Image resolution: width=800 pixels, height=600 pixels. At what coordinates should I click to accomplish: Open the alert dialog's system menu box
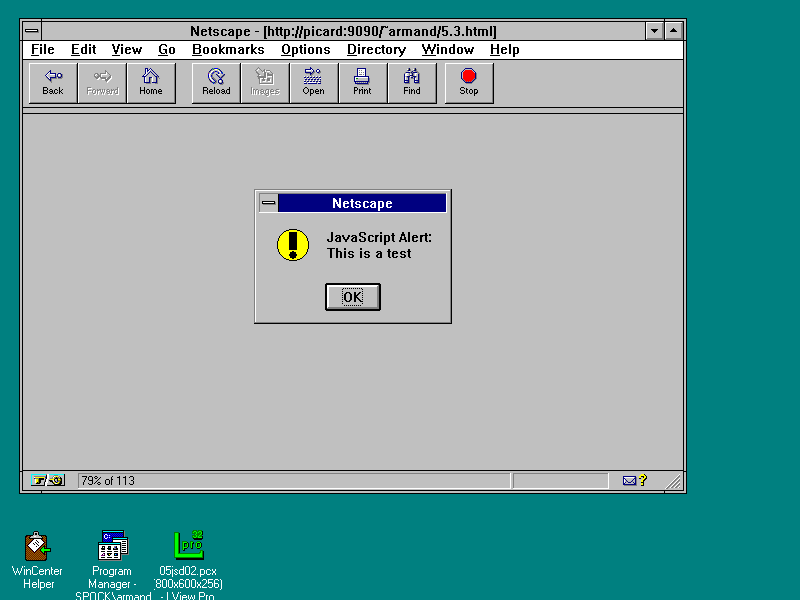click(x=268, y=203)
